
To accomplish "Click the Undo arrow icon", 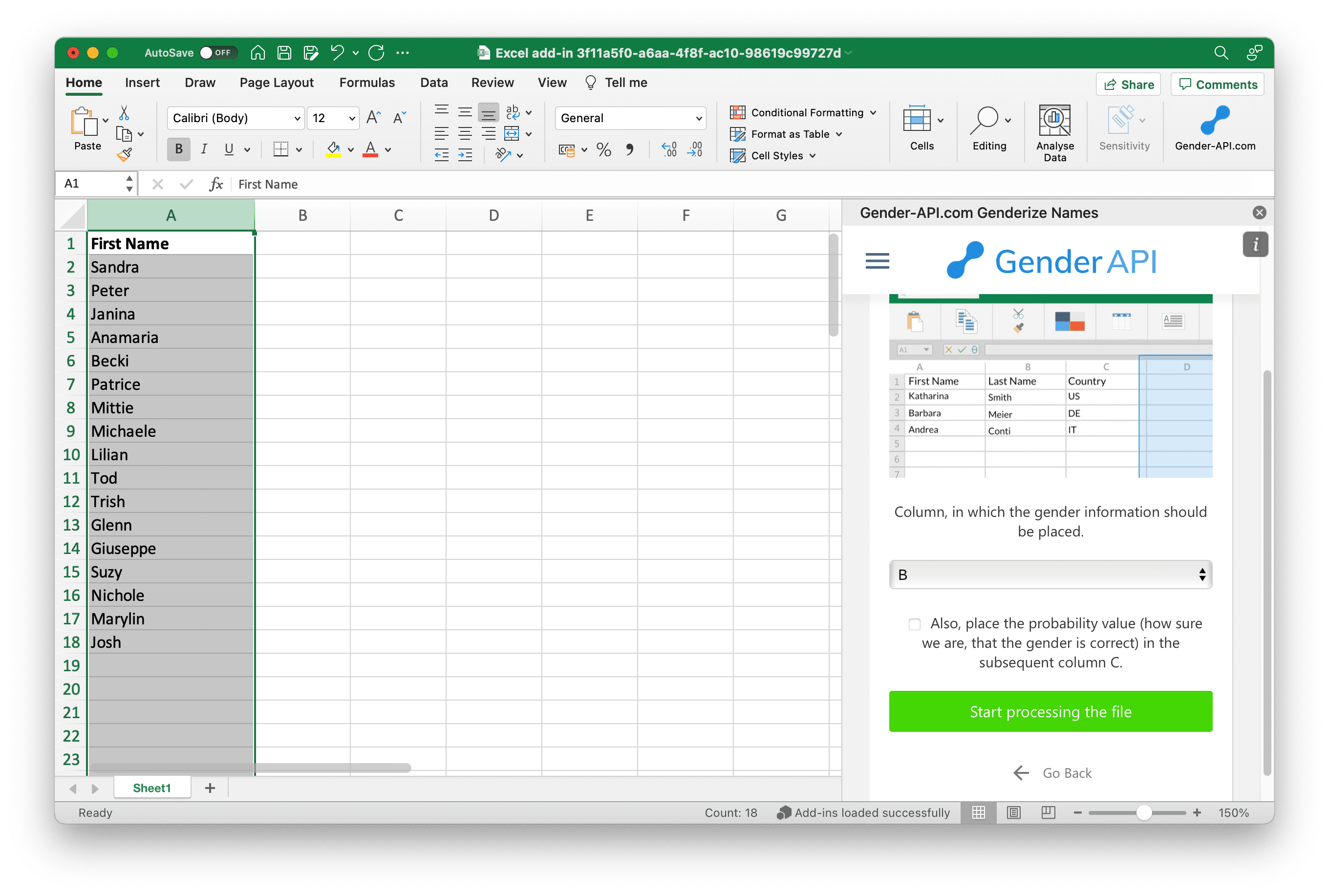I will coord(337,53).
